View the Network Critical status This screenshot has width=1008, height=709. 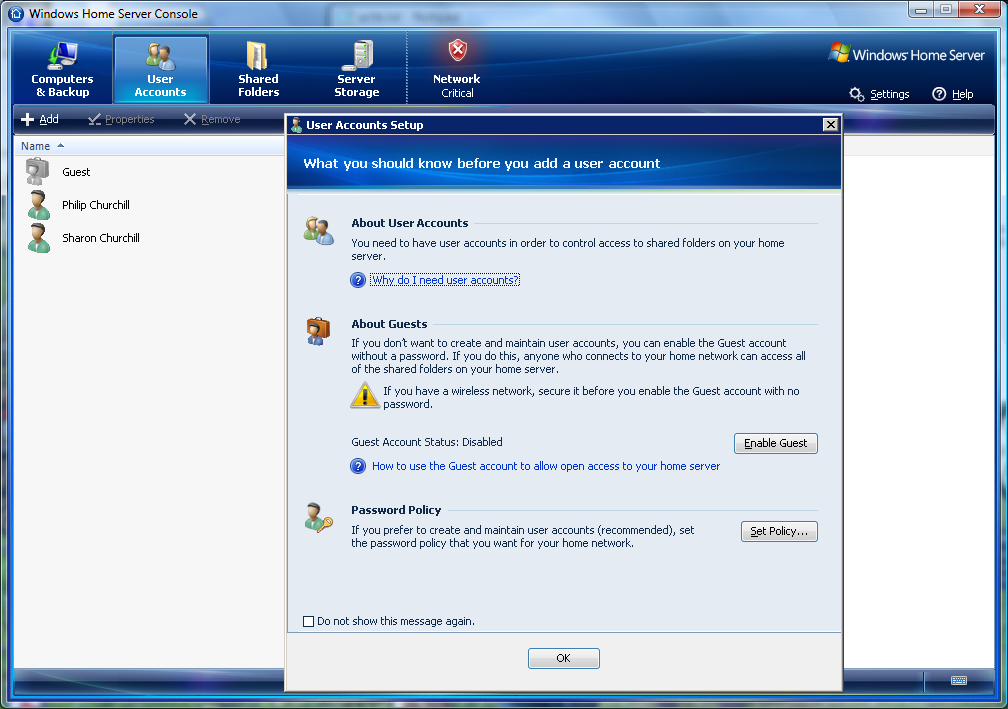coord(457,69)
